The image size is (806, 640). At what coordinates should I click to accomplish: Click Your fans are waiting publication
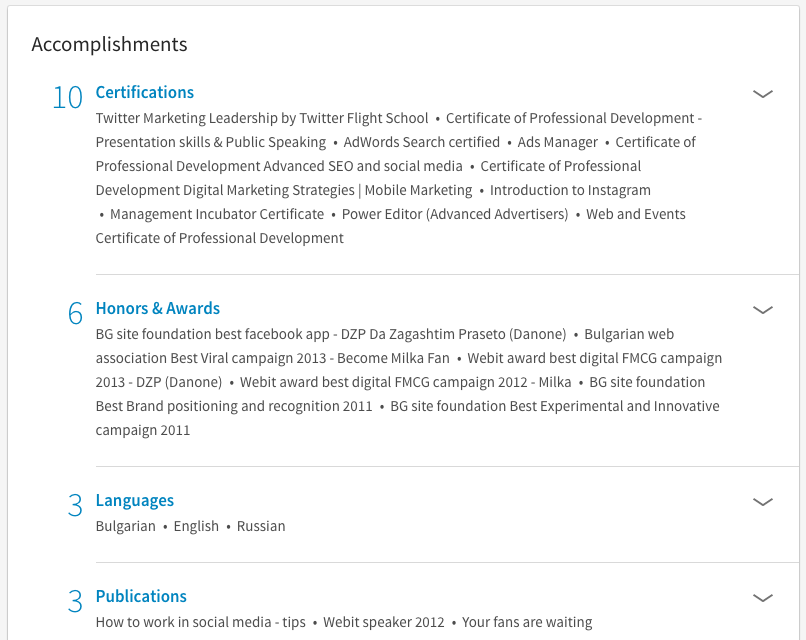click(527, 622)
